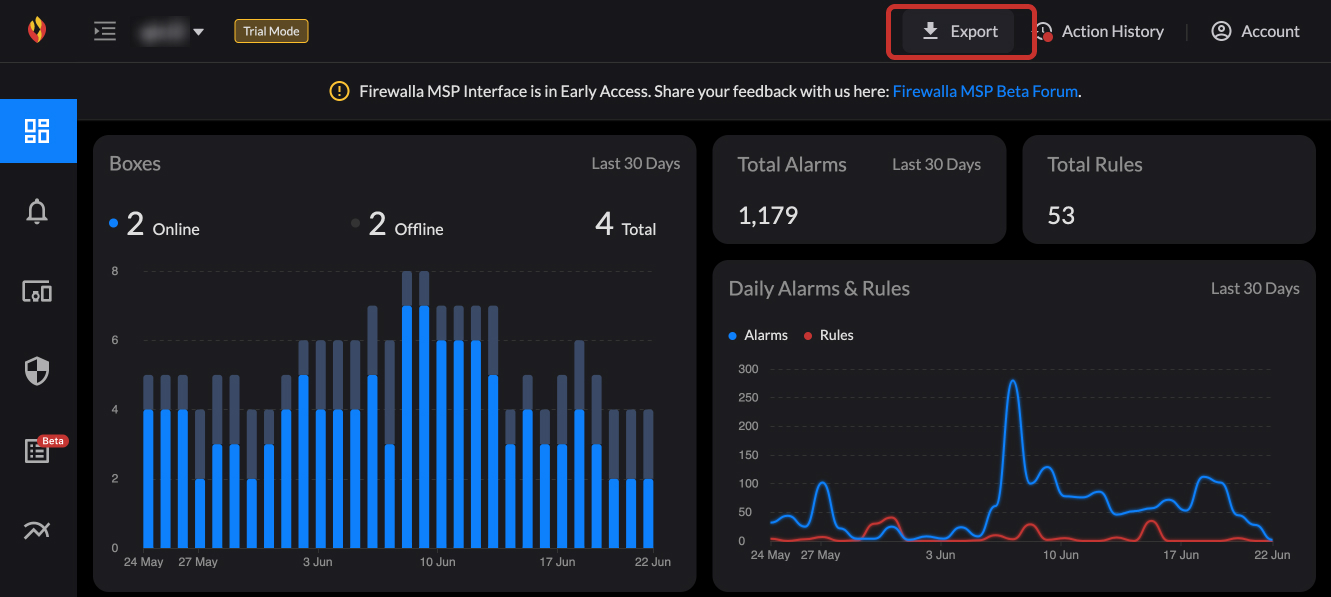Click the yellow warning icon in the banner
The height and width of the screenshot is (597, 1331).
point(340,91)
